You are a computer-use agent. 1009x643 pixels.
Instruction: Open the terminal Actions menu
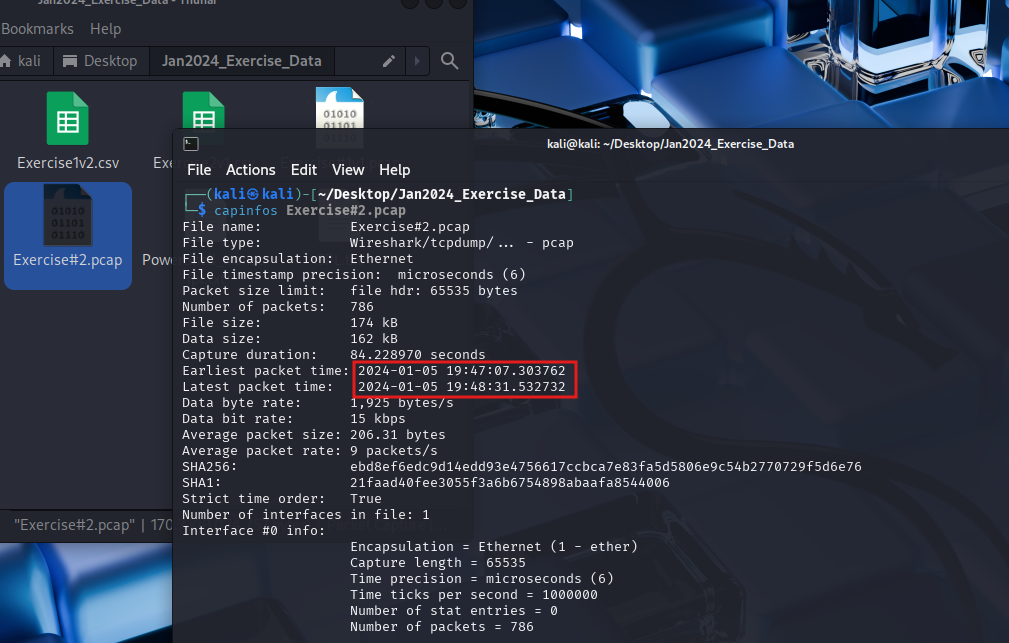(x=250, y=170)
